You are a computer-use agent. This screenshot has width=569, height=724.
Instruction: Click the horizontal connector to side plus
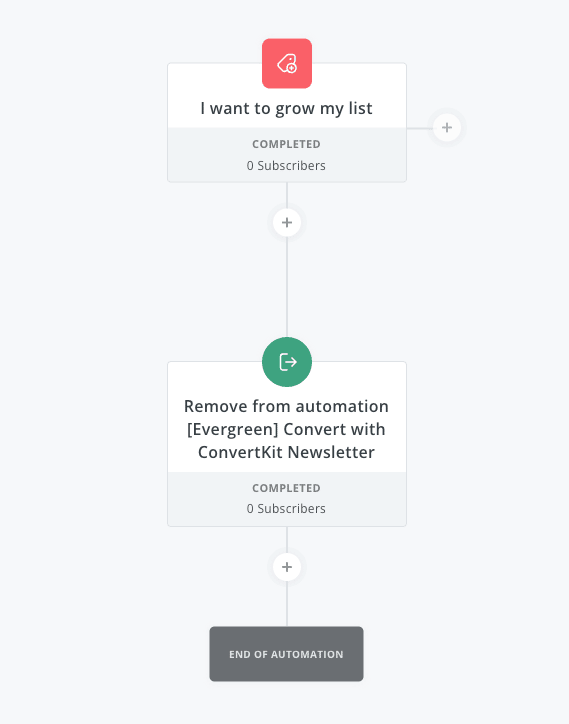point(420,128)
